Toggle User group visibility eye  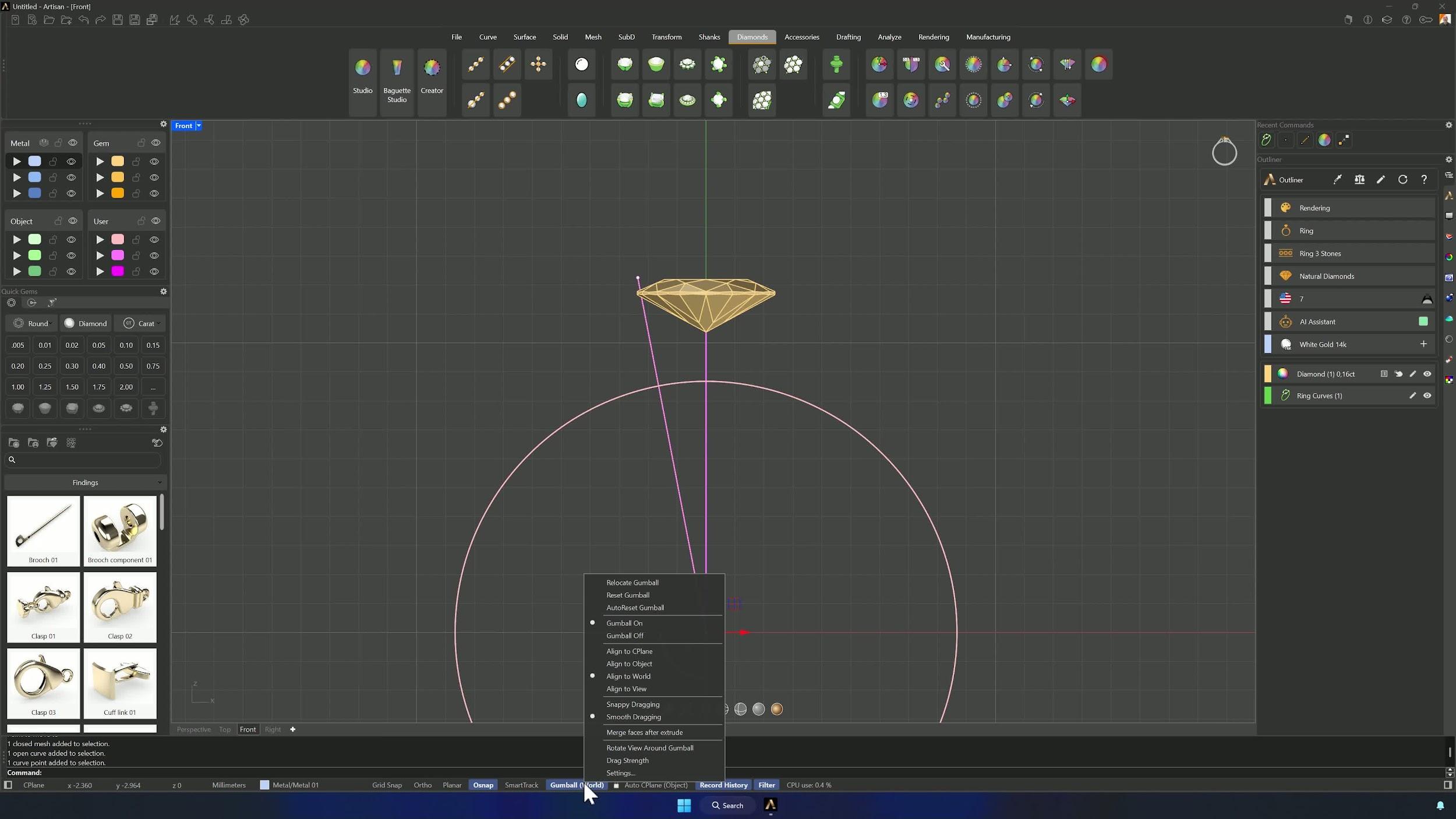coord(156,221)
